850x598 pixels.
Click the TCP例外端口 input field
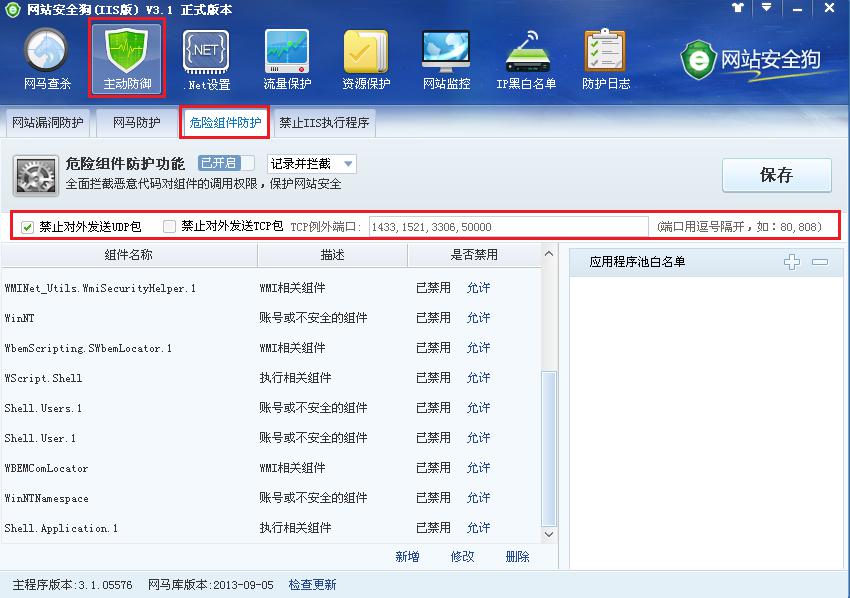pyautogui.click(x=508, y=227)
